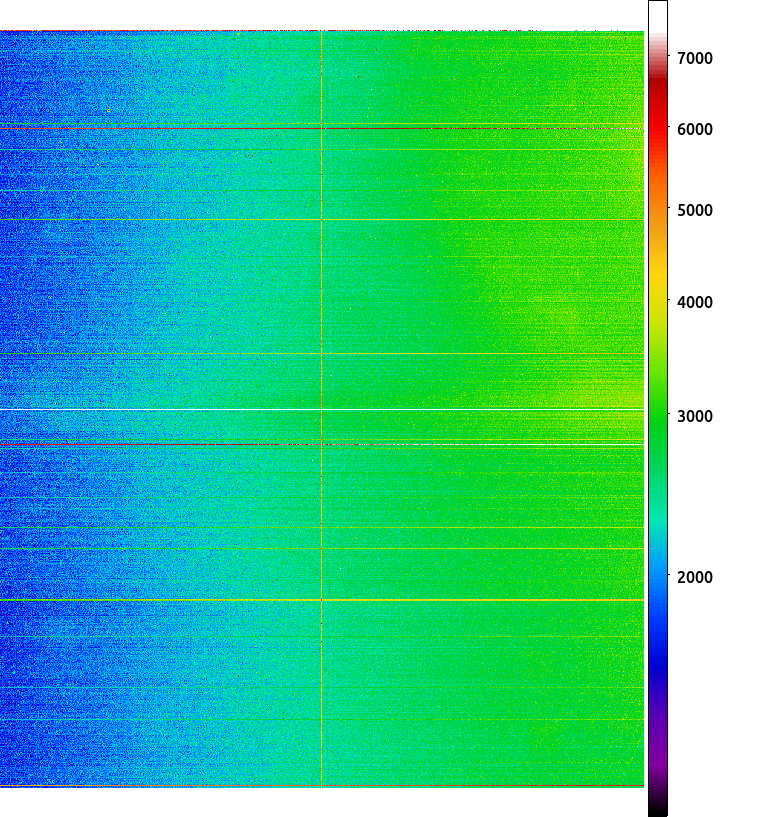This screenshot has width=760, height=817.
Task: Click the thick yellow horizontal line in lower heatmap
Action: (322, 600)
